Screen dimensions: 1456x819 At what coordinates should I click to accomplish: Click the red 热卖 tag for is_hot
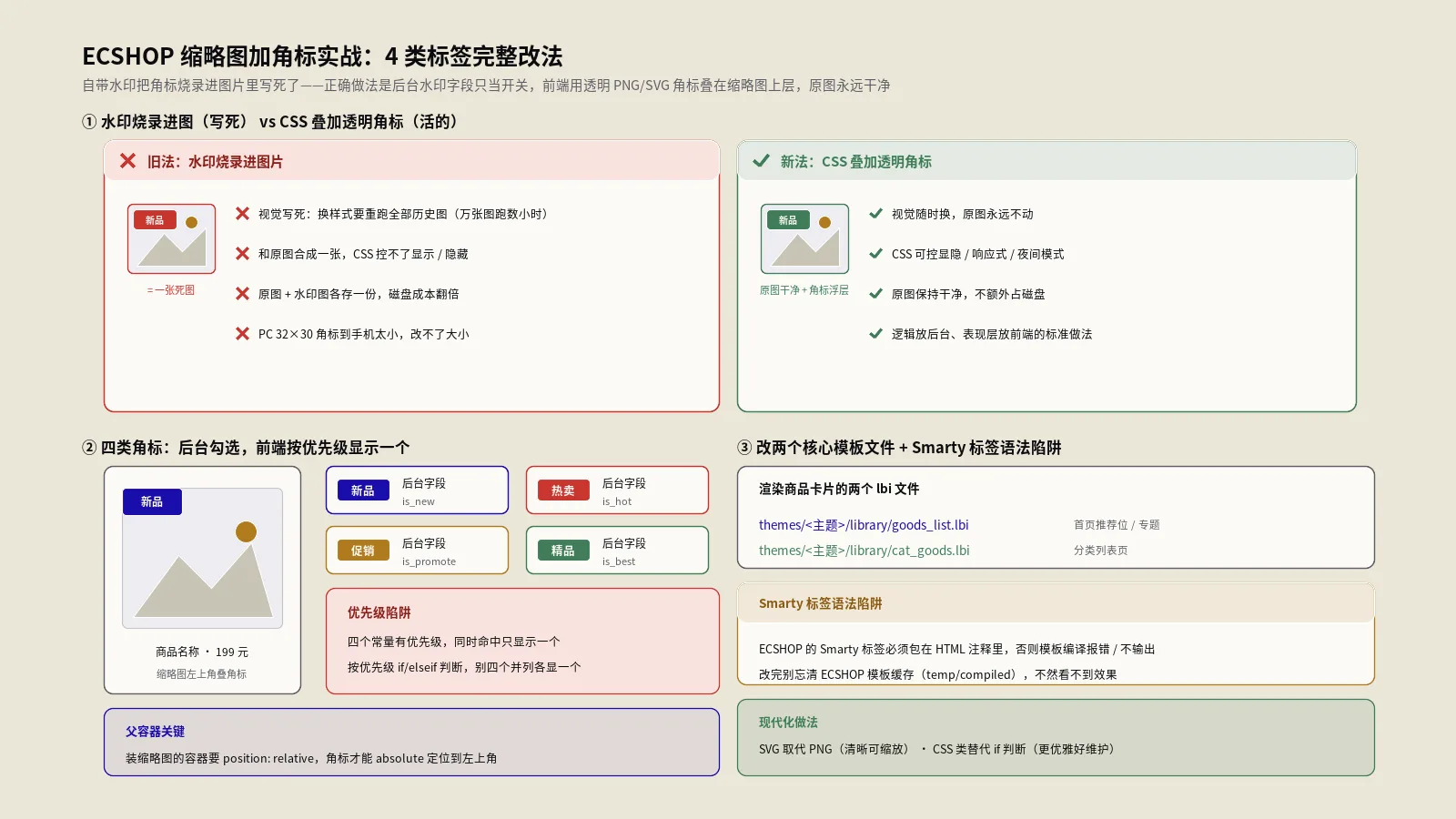point(563,490)
